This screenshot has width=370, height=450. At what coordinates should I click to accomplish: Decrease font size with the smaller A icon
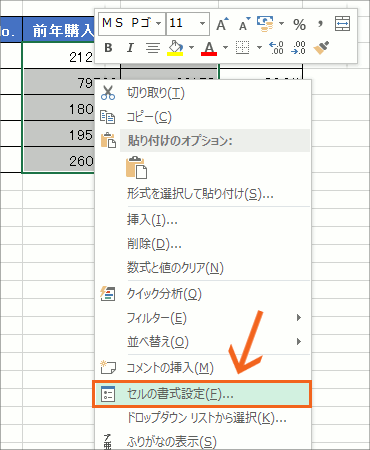click(245, 24)
